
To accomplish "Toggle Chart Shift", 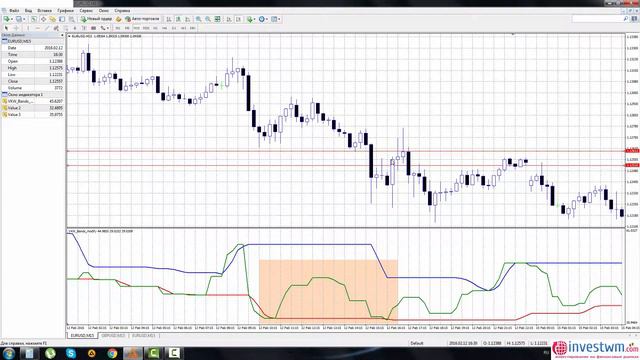I will (238, 19).
